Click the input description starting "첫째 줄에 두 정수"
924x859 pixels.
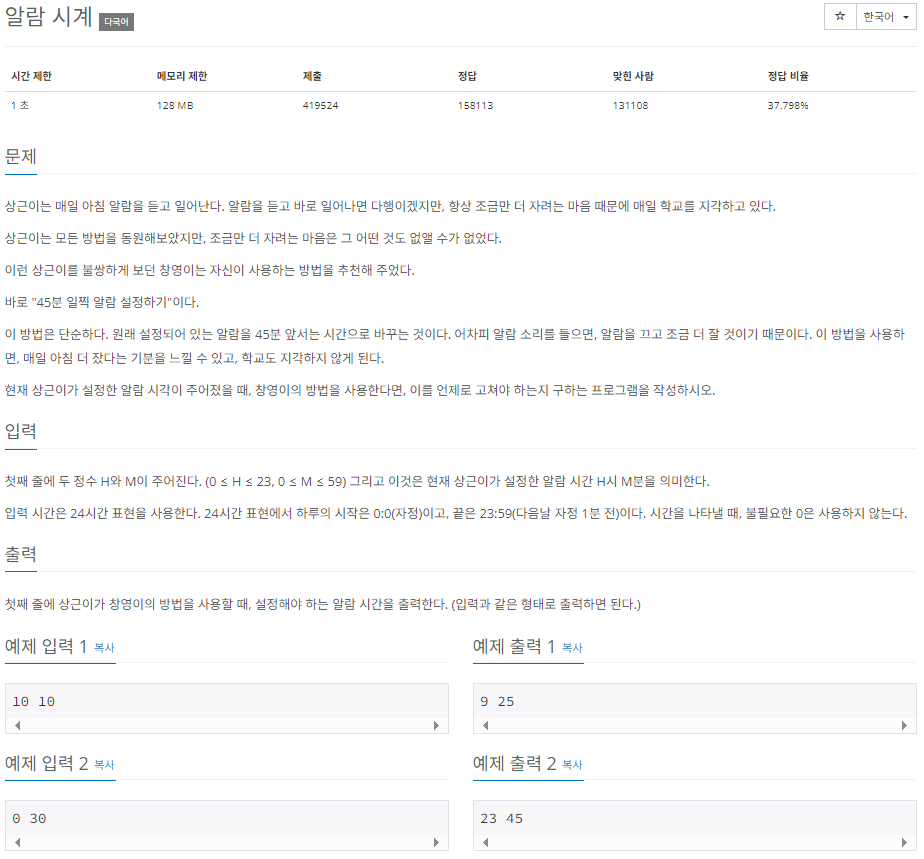pyautogui.click(x=357, y=481)
